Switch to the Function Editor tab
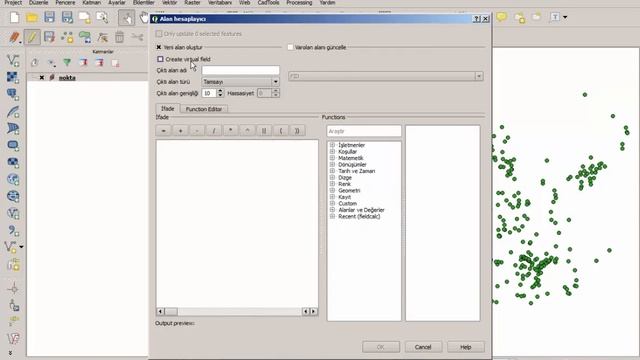 pyautogui.click(x=204, y=109)
